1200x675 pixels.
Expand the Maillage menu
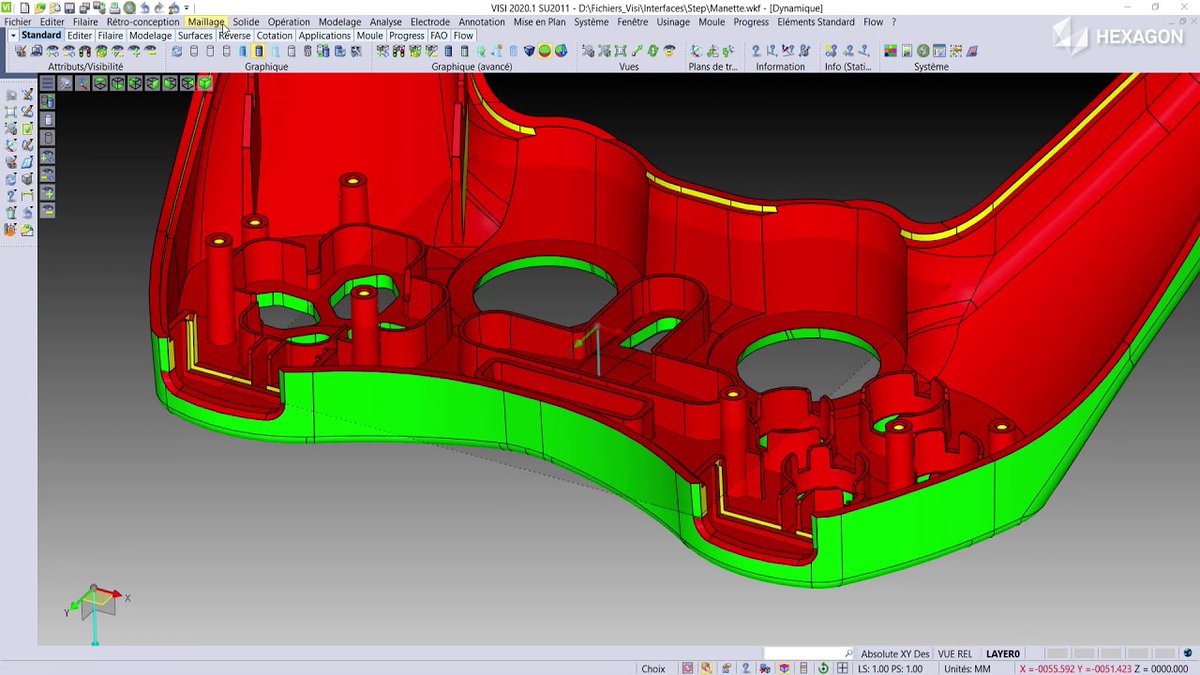pos(205,21)
